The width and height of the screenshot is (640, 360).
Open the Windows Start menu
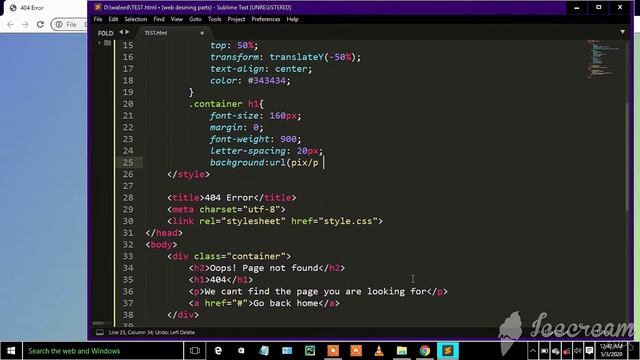tap(11, 351)
